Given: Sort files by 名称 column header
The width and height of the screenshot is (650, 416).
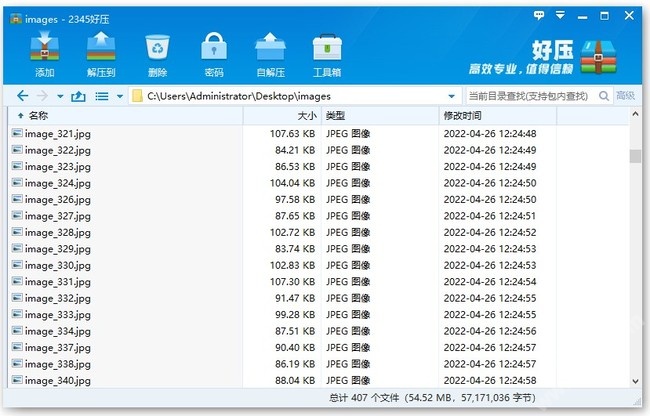Looking at the screenshot, I should (x=125, y=116).
